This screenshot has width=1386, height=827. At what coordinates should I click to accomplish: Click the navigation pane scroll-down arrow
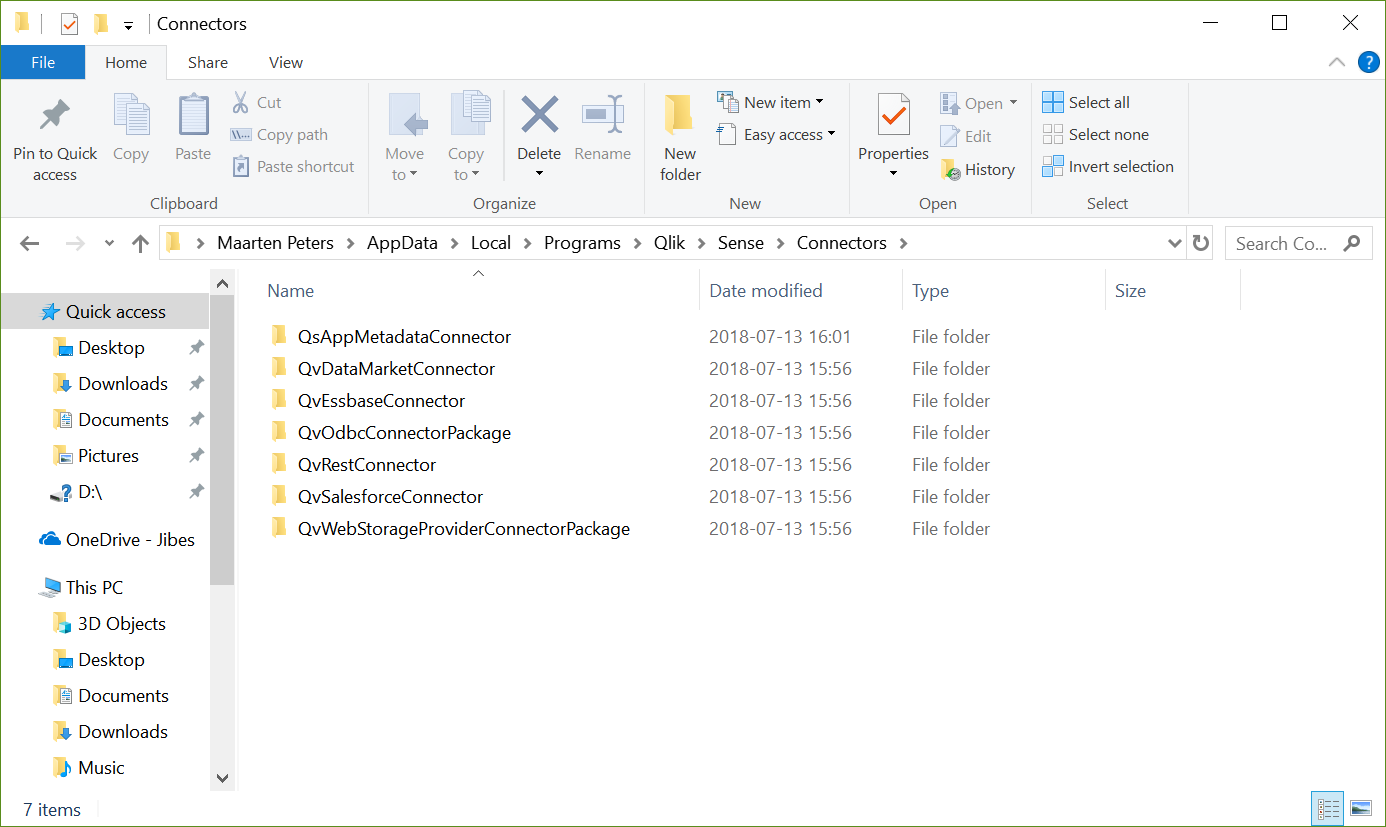(x=222, y=778)
